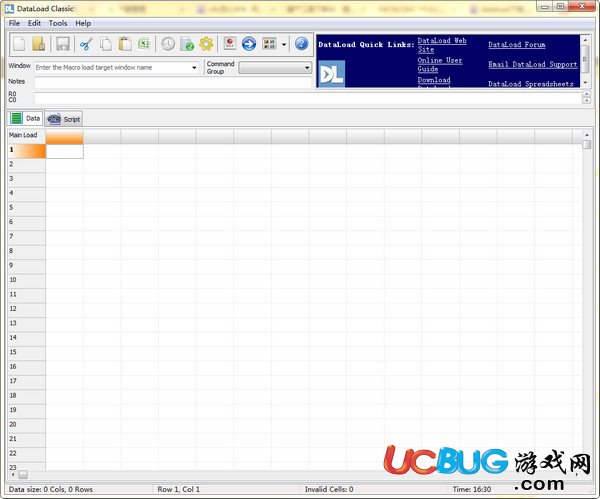The image size is (600, 499).
Task: Click the green Excel spreadsheet icon
Action: (x=144, y=44)
